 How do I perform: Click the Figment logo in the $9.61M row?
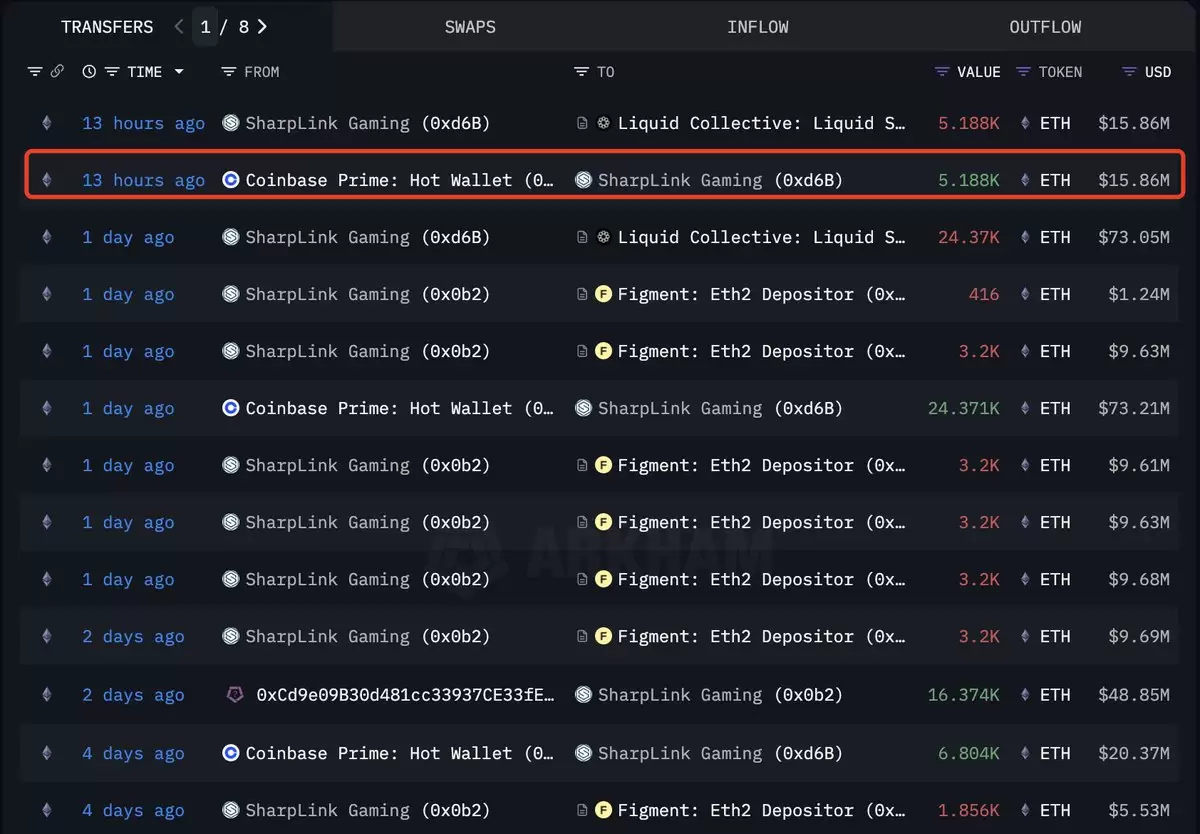click(x=603, y=465)
